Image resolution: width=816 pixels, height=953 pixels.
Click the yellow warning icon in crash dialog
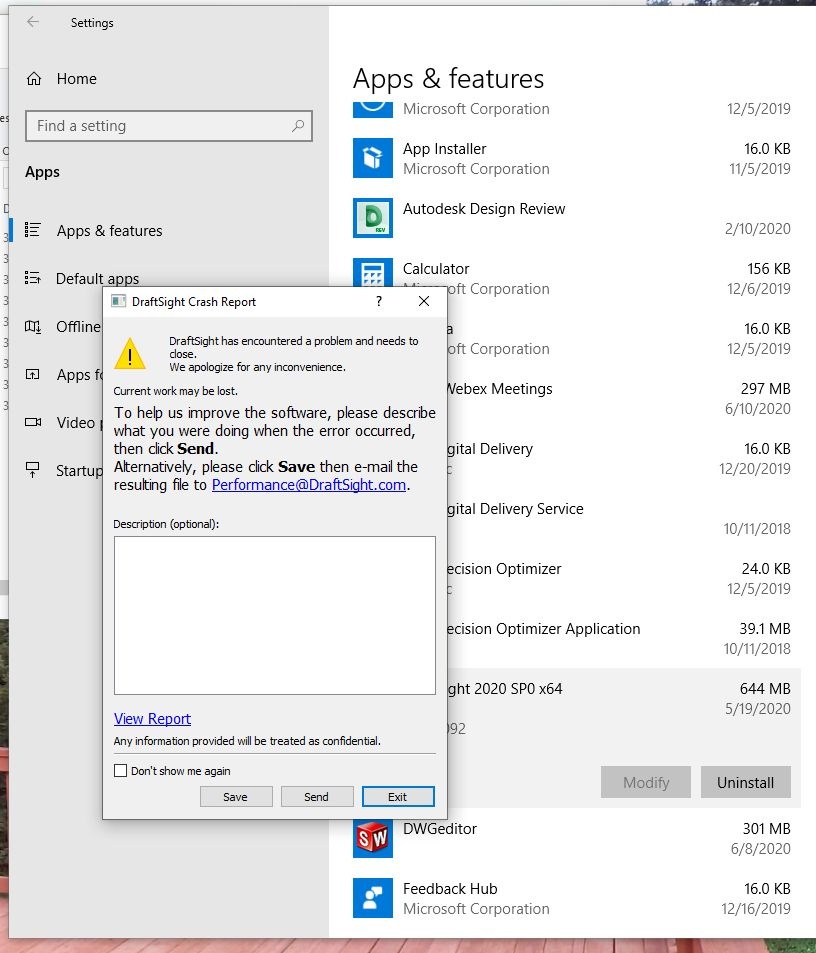pyautogui.click(x=129, y=354)
